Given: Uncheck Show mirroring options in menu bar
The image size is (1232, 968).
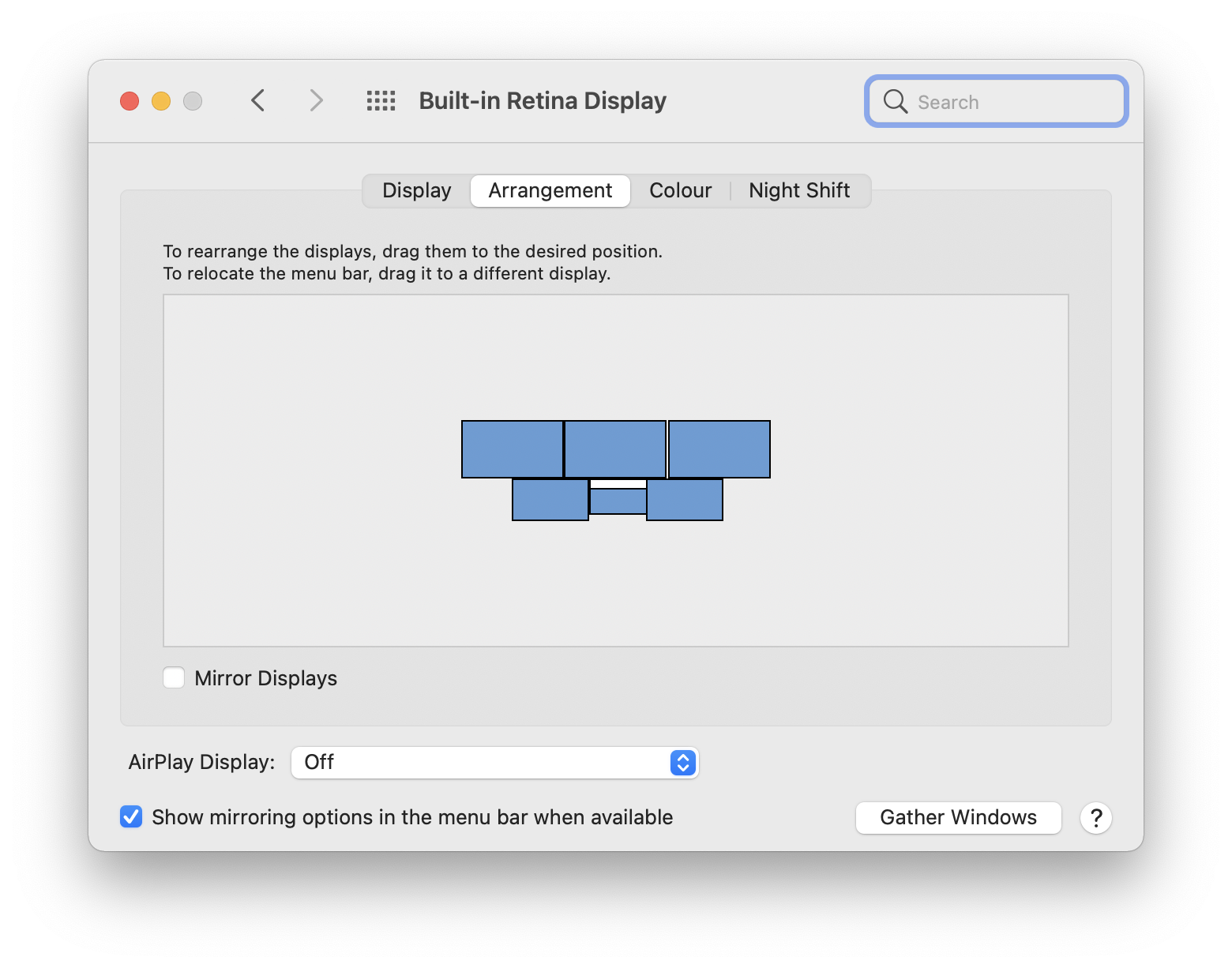Looking at the screenshot, I should coord(131,816).
